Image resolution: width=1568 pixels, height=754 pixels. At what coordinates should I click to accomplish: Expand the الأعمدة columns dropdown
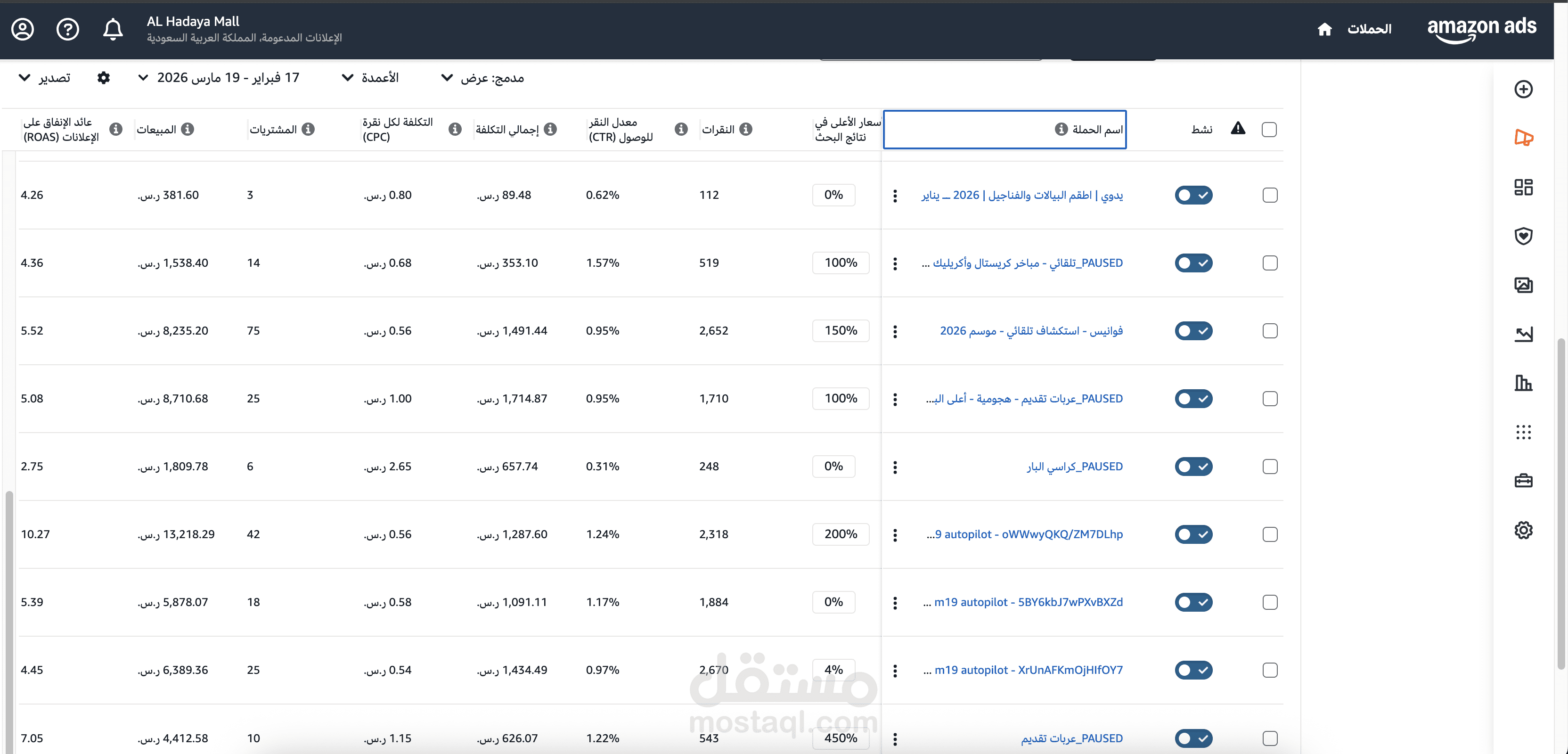coord(370,77)
